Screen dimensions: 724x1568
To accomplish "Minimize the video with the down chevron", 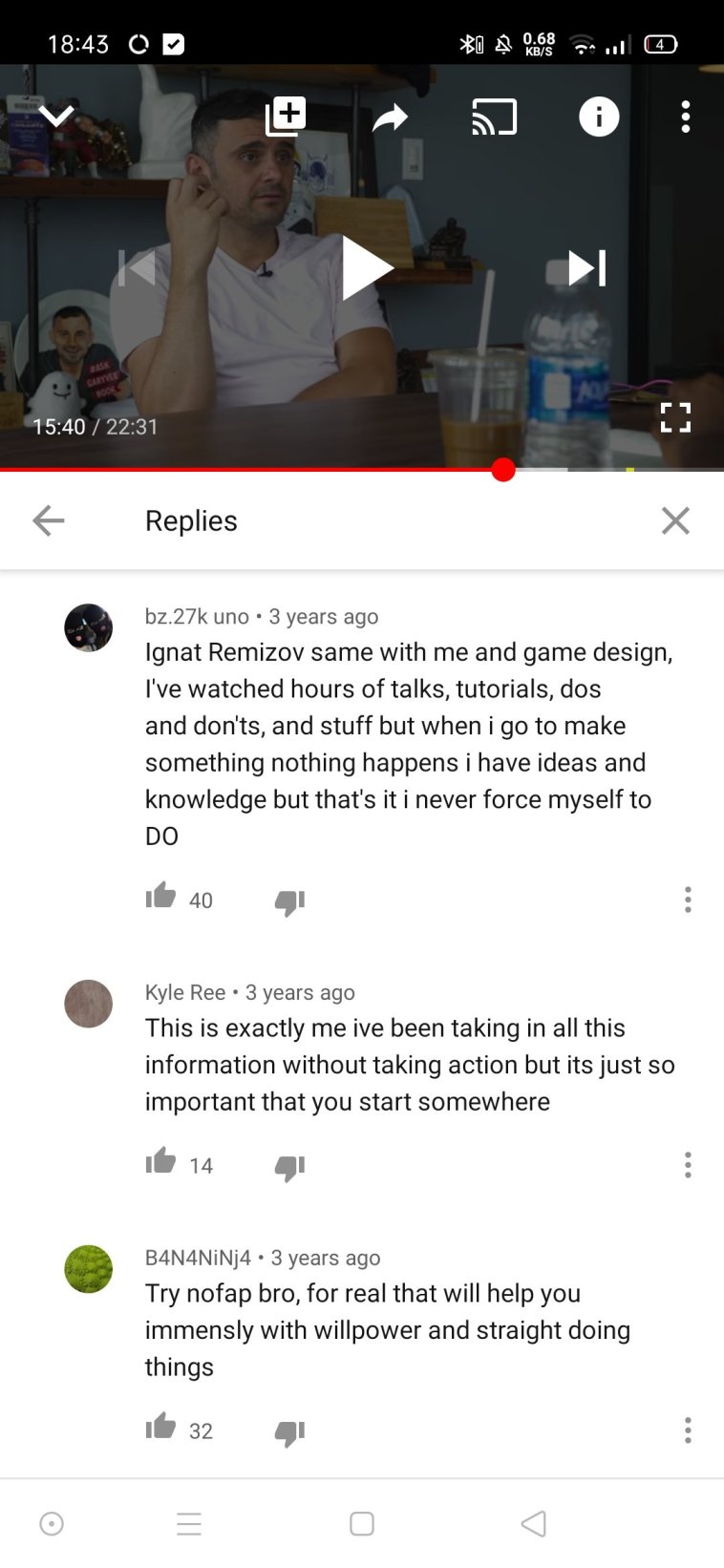I will click(x=56, y=117).
